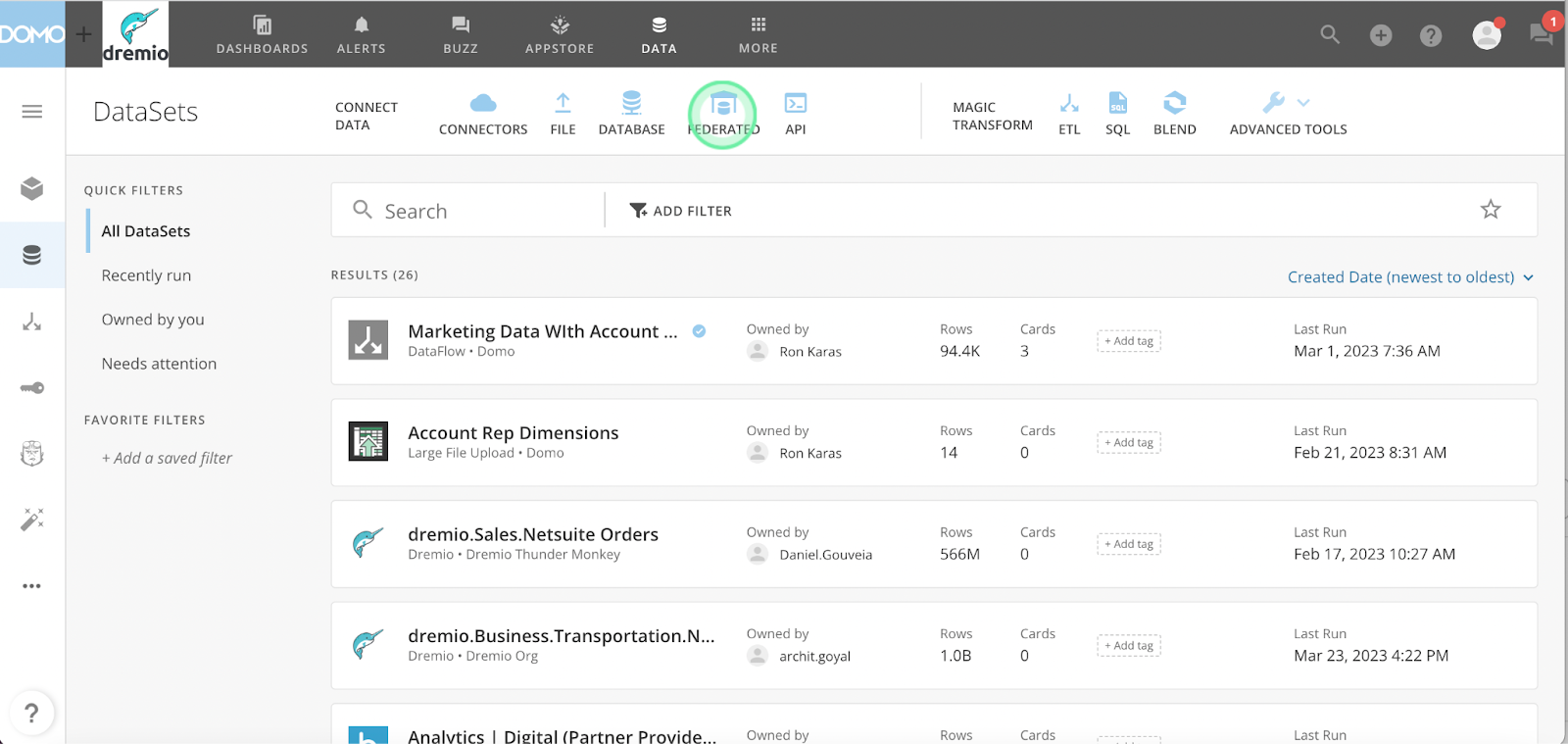
Task: Click the 566M rows value
Action: [x=959, y=554]
